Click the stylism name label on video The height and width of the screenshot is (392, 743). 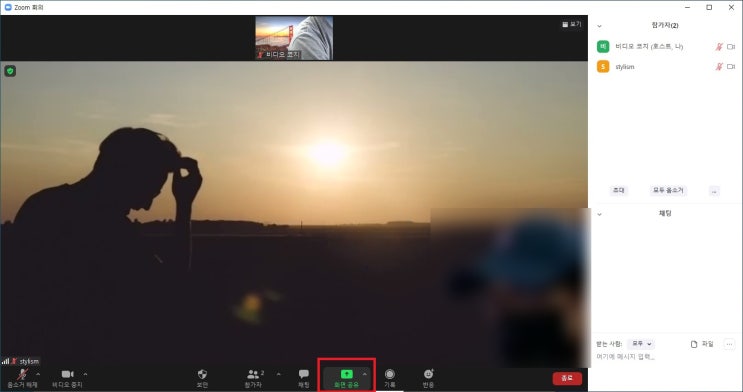(29, 362)
